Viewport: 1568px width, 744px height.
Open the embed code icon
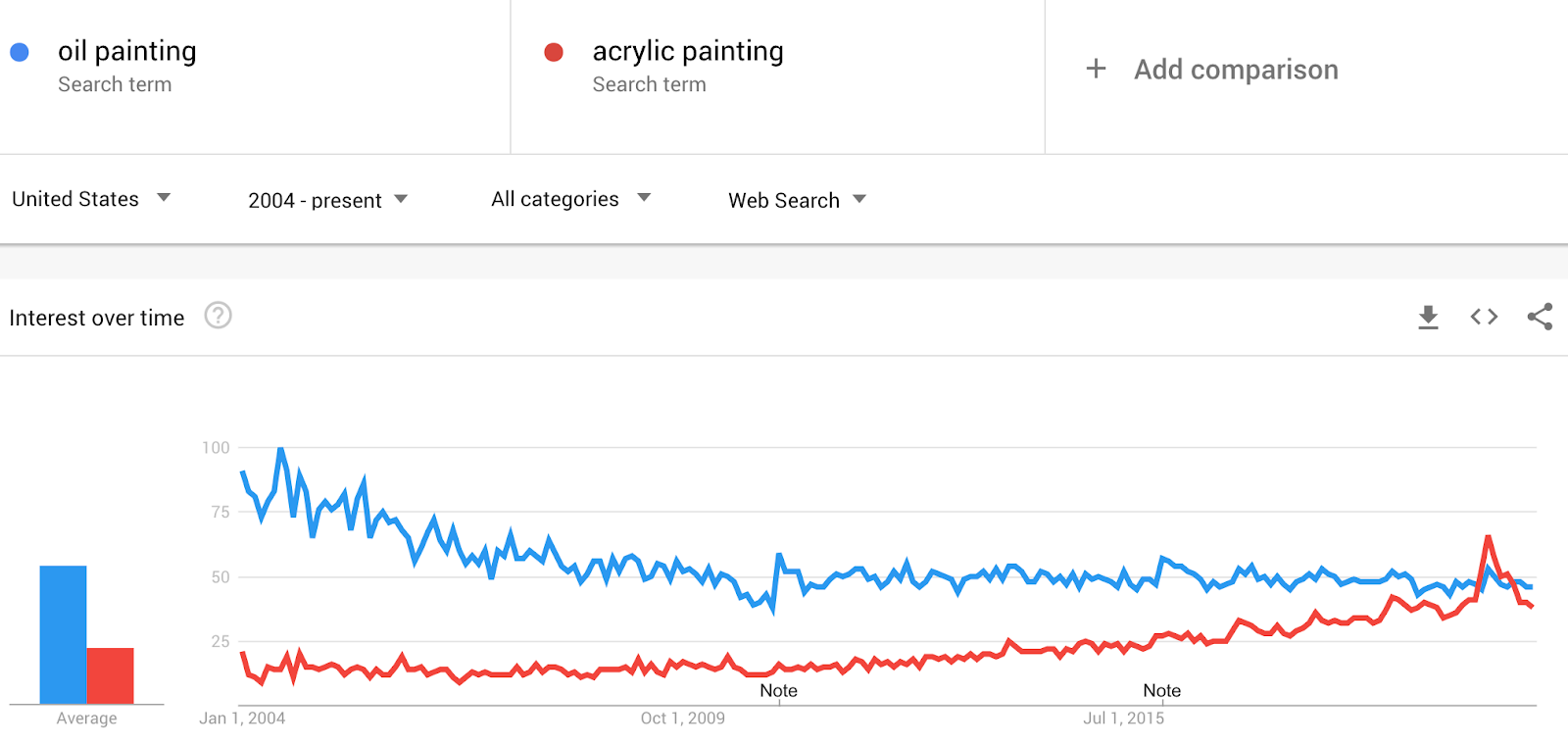[x=1484, y=317]
